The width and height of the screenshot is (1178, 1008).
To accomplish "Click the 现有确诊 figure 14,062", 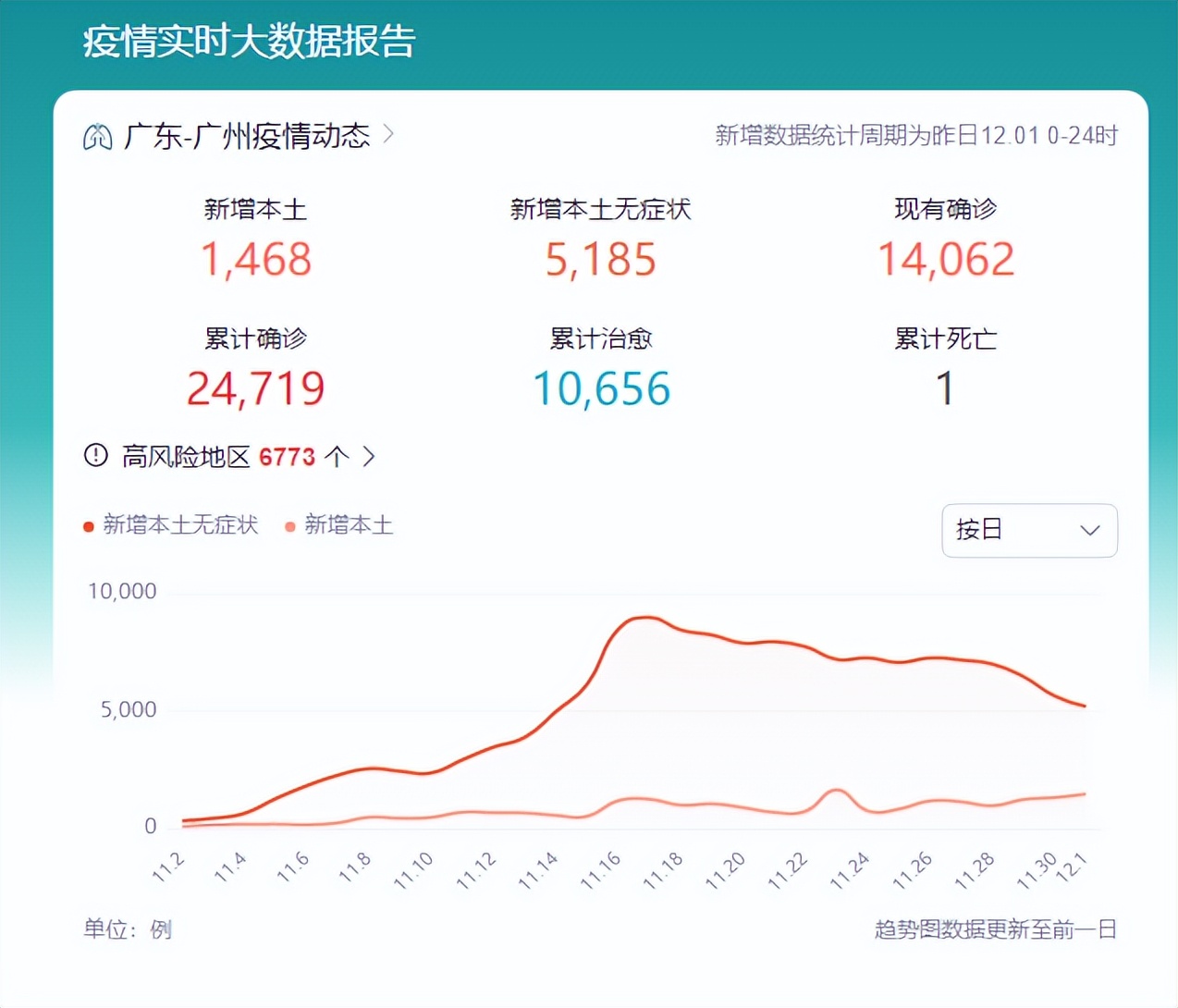I will click(x=946, y=259).
